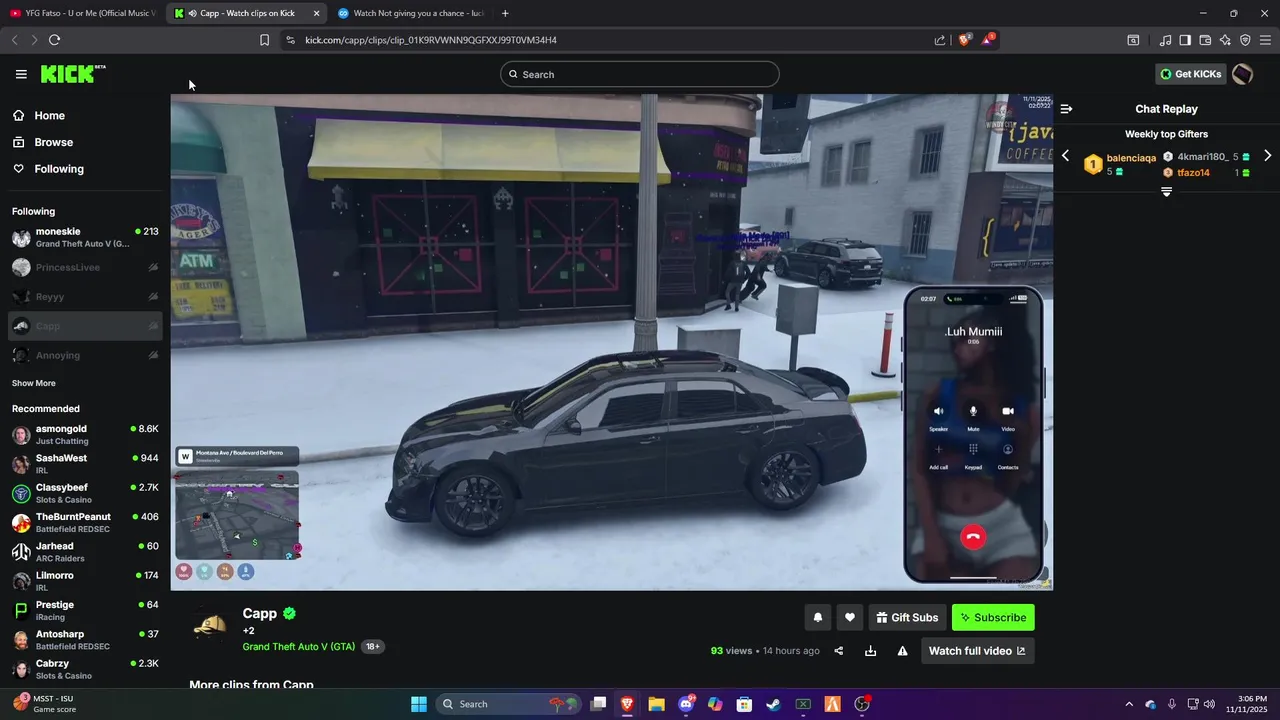Open Prestige recommended channel
Image resolution: width=1280 pixels, height=720 pixels.
coord(85,611)
